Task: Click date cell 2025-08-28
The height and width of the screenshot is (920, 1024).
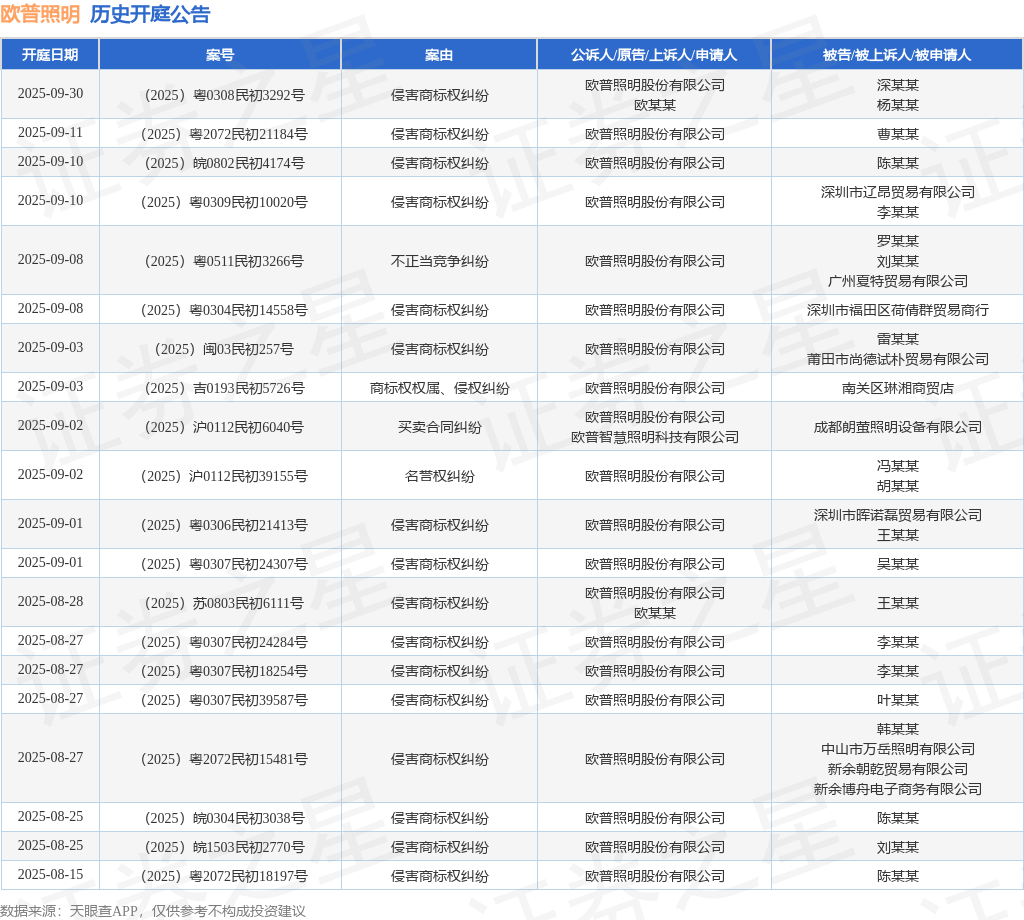Action: click(50, 601)
